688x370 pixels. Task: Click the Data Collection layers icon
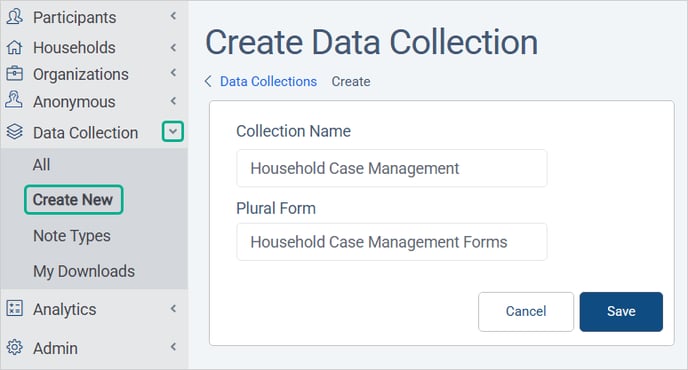[14, 132]
